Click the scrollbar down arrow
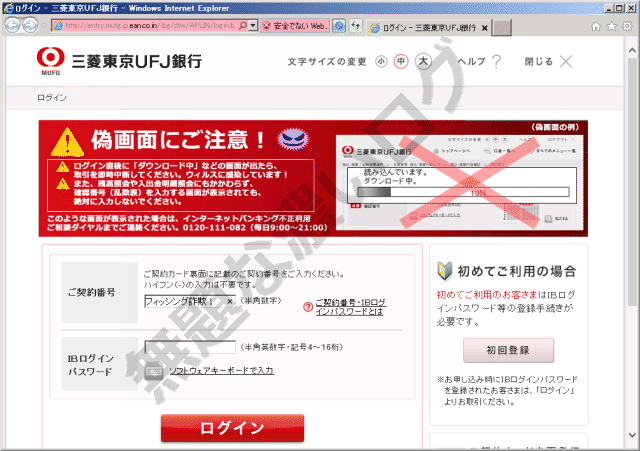This screenshot has width=640, height=451. pos(632,435)
